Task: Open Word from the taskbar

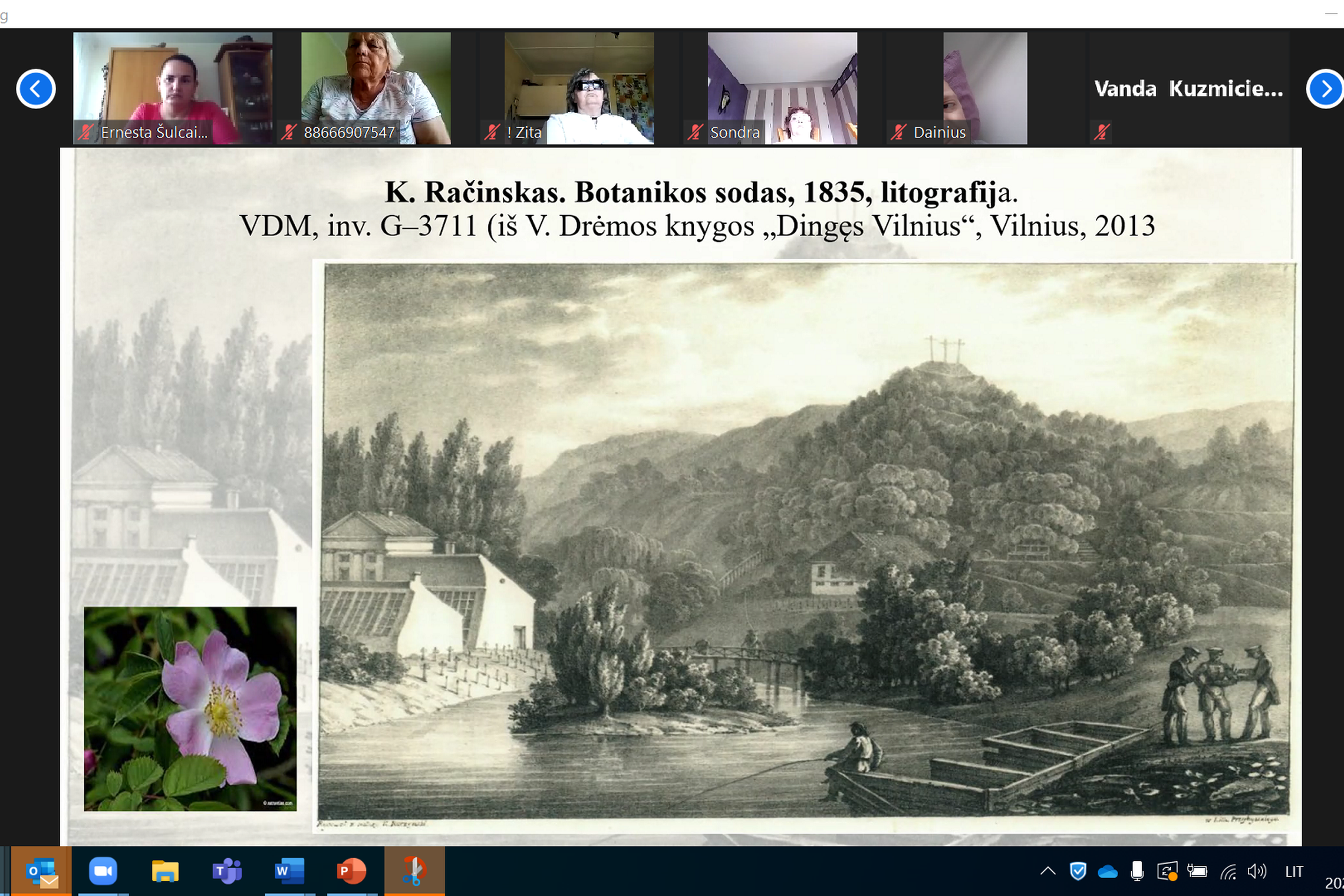Action: (289, 871)
